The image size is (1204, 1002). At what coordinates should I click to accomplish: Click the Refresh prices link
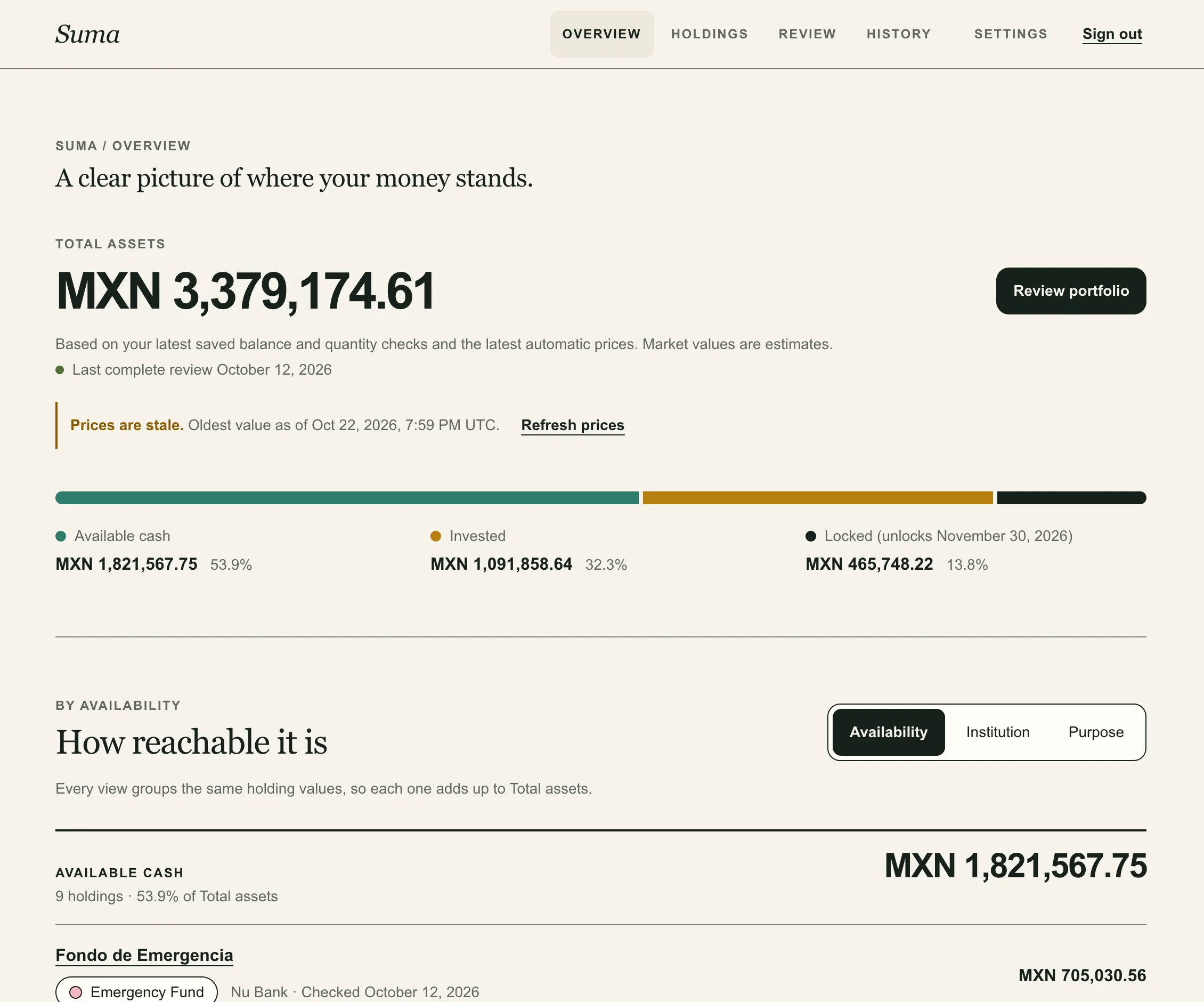click(572, 425)
